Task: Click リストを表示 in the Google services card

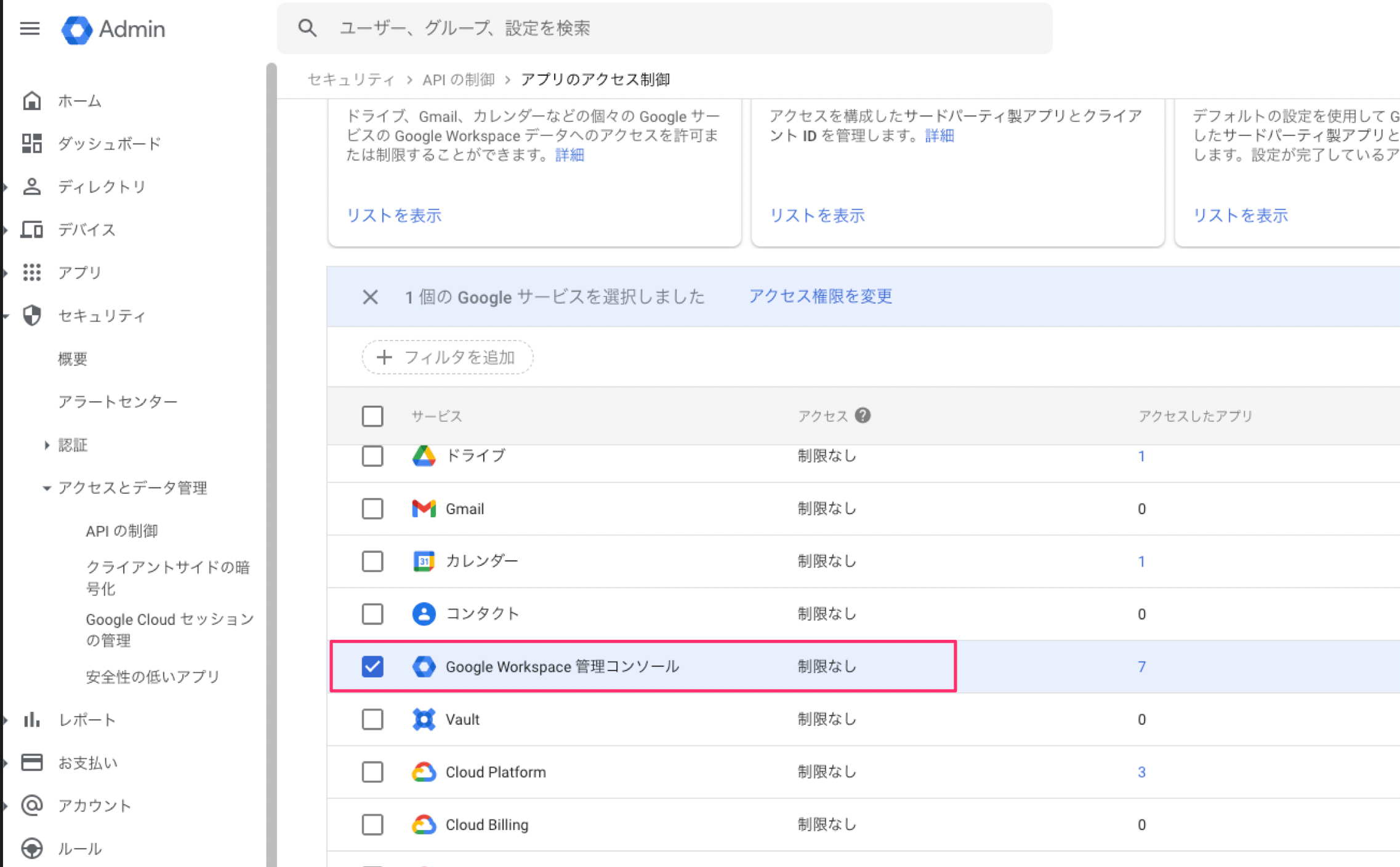Action: pos(394,216)
